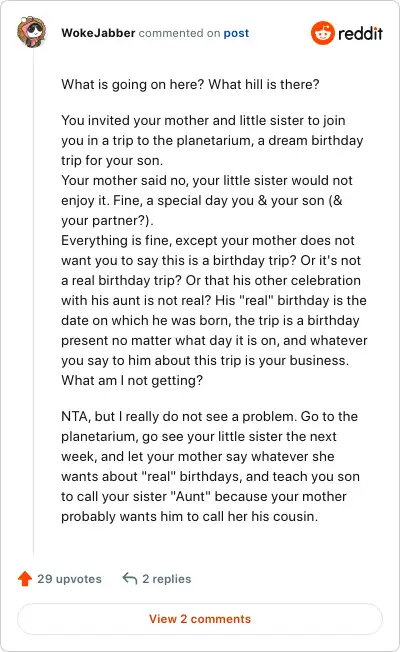Click the orange upvote arrow icon
The height and width of the screenshot is (652, 400).
(x=25, y=578)
